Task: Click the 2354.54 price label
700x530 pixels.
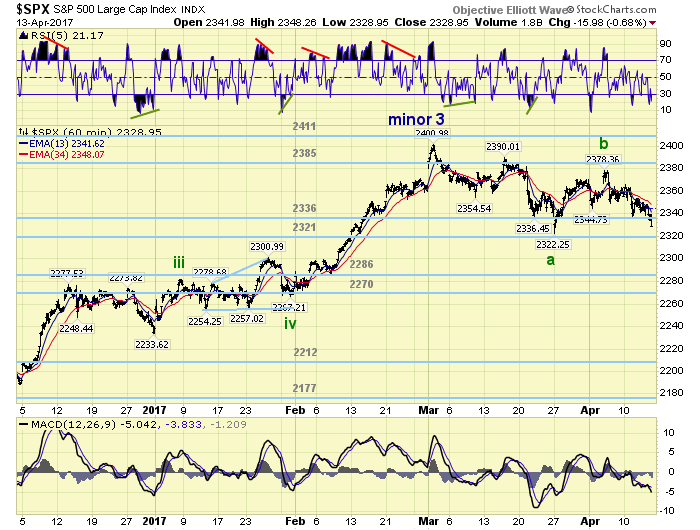Action: click(x=474, y=209)
